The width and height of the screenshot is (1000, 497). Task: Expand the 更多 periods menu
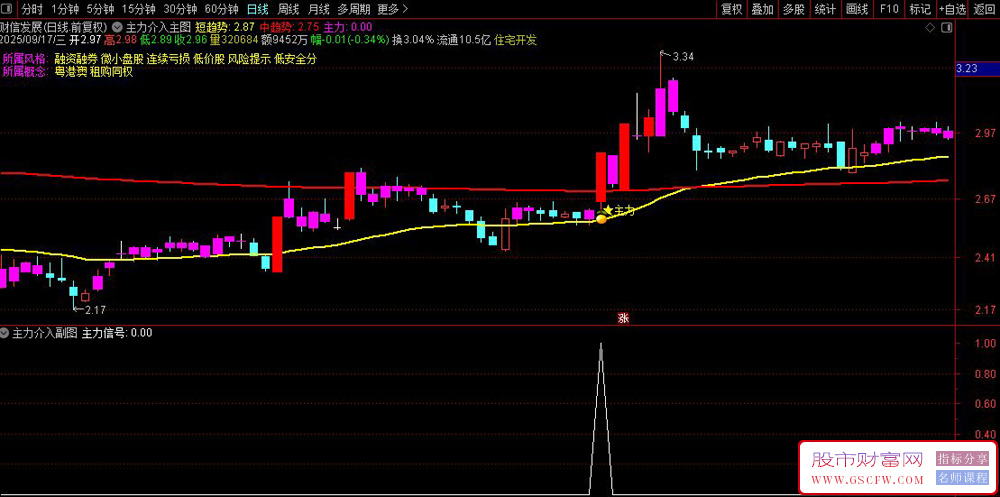coord(392,9)
